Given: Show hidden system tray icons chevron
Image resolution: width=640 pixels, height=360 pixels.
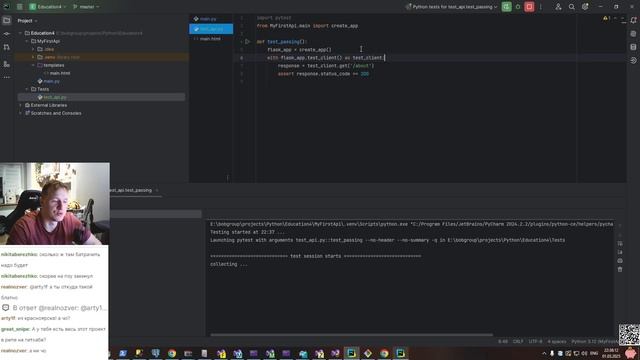Looking at the screenshot, I should coord(544,353).
